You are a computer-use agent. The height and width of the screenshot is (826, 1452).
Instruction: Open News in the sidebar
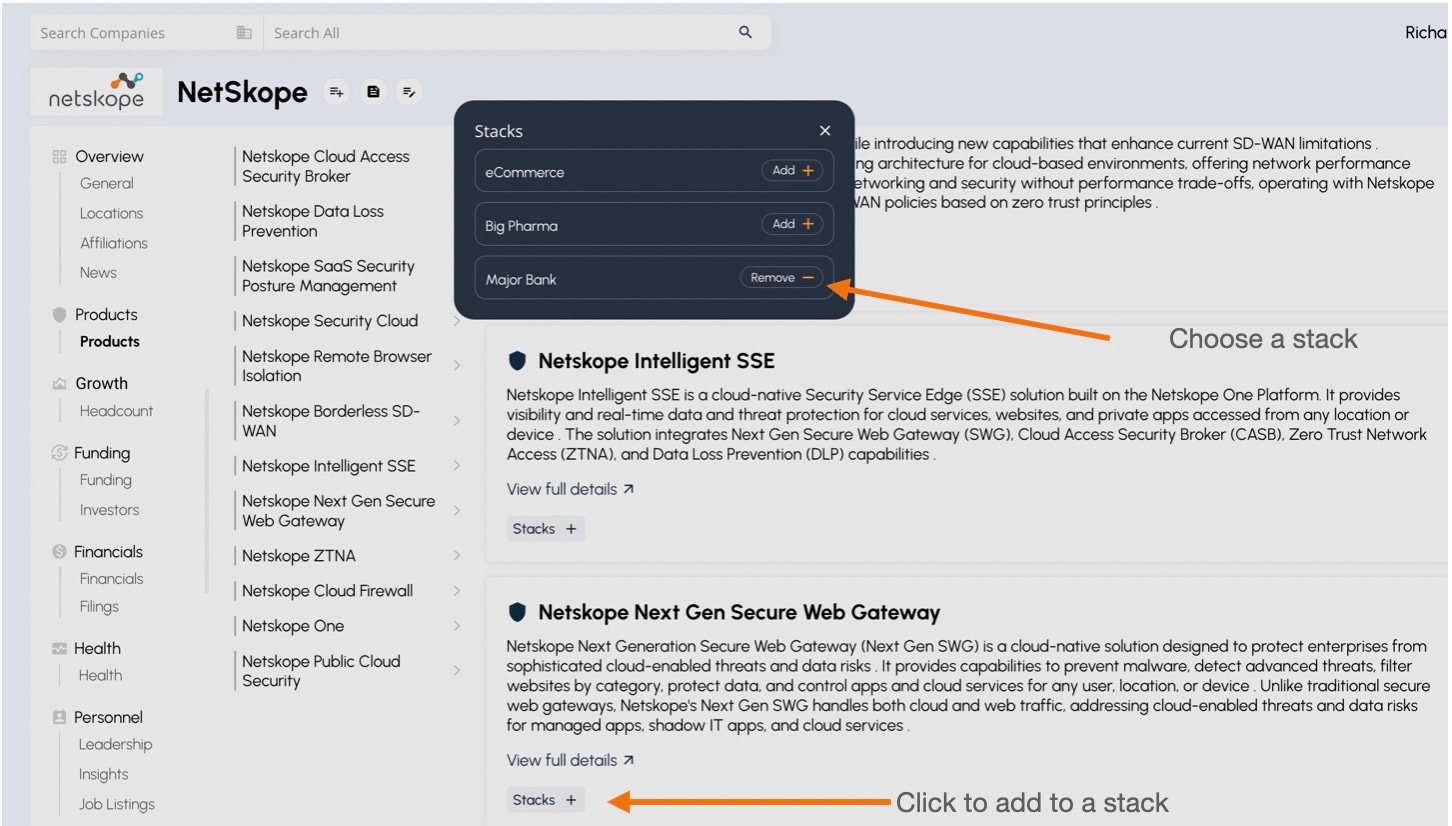(x=98, y=272)
